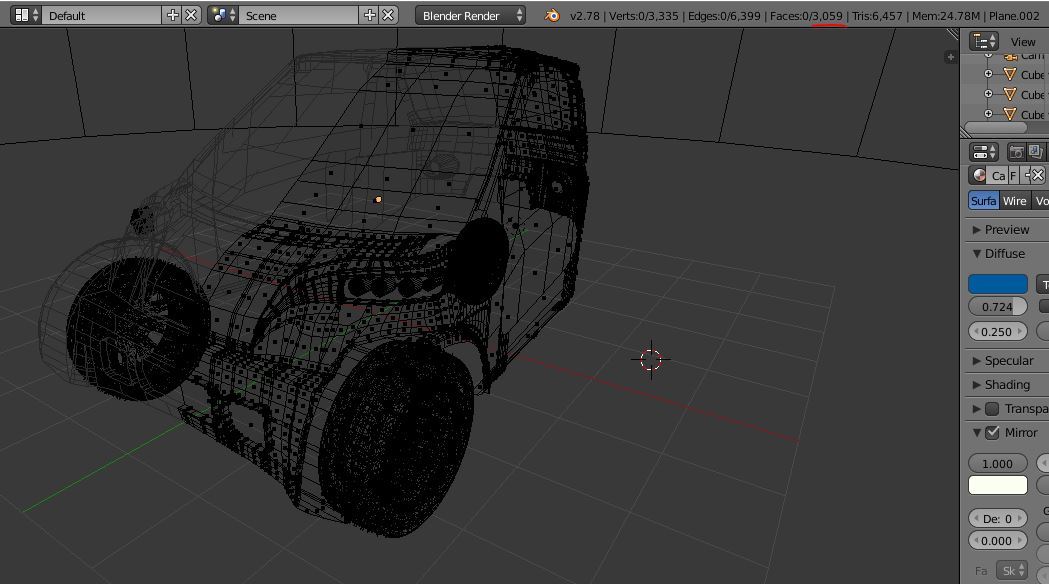Open the screen layout browse icon
1049x584 pixels.
[26, 15]
